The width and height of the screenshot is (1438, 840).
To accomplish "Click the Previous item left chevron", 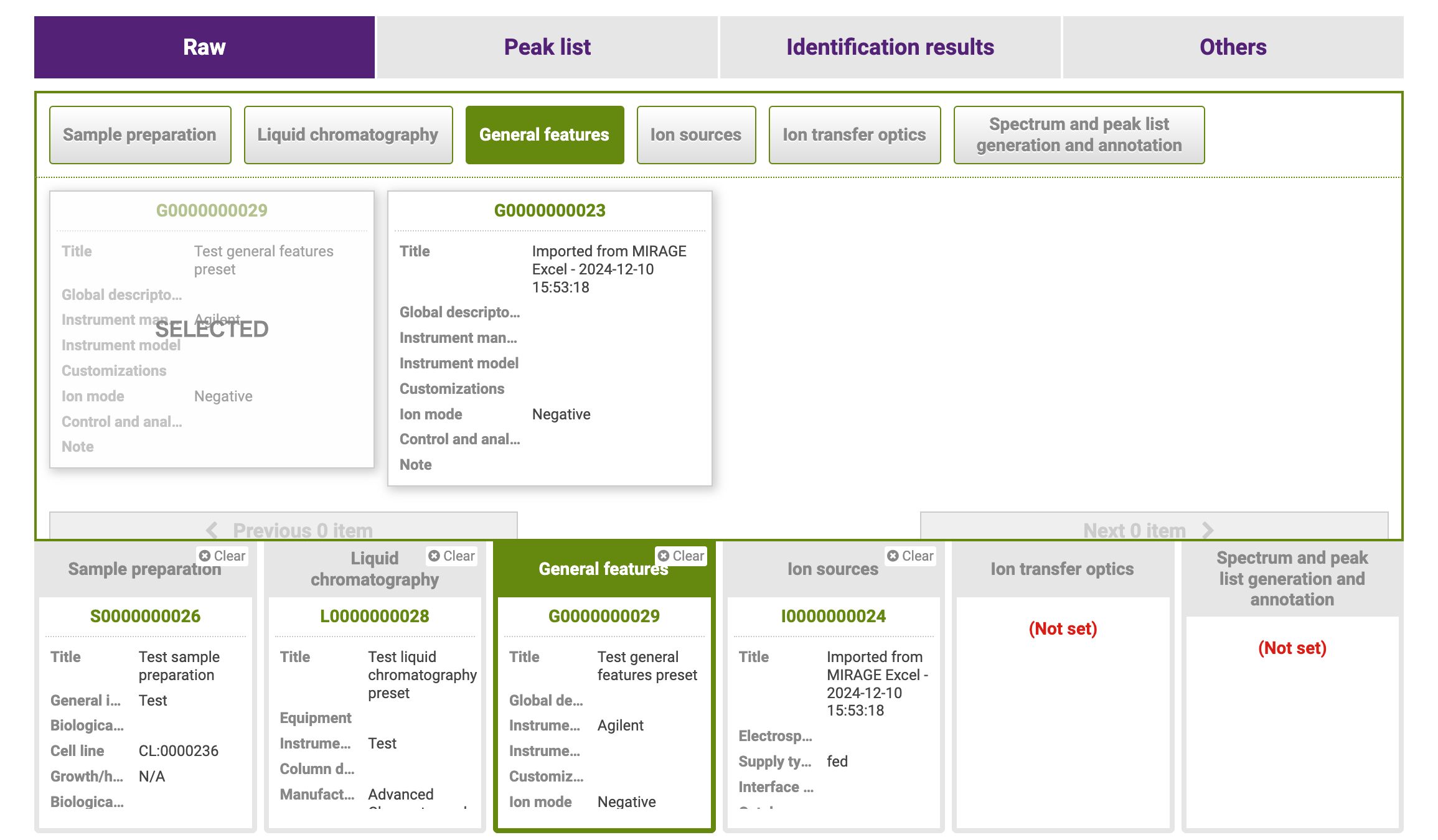I will 212,530.
